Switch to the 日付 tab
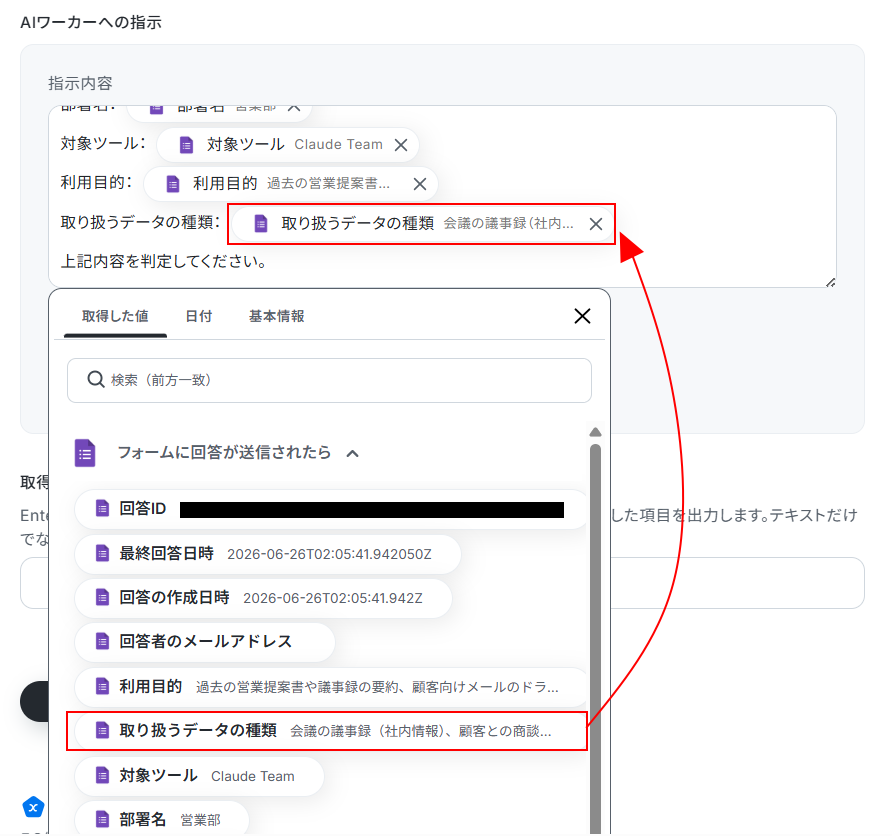This screenshot has height=836, width=892. (x=199, y=316)
